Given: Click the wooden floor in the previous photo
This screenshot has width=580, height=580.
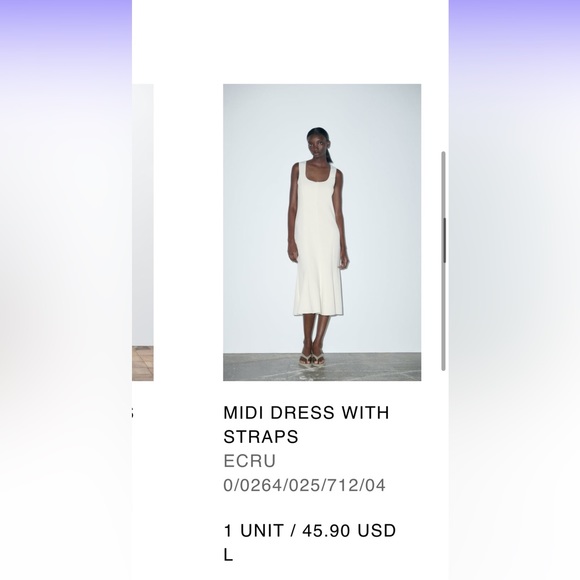Looking at the screenshot, I should click(143, 363).
